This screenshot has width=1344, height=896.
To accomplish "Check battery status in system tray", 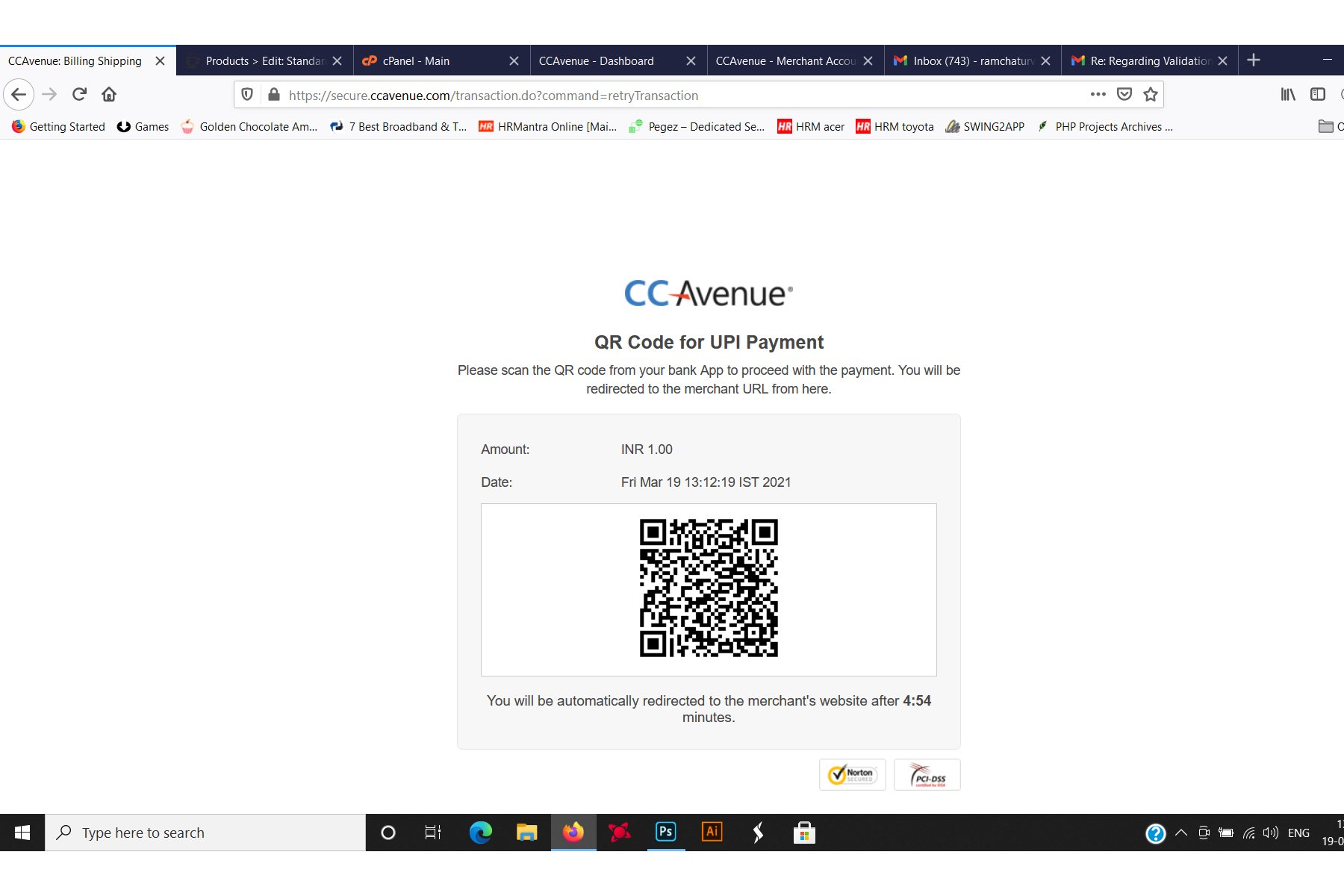I will 1226,833.
